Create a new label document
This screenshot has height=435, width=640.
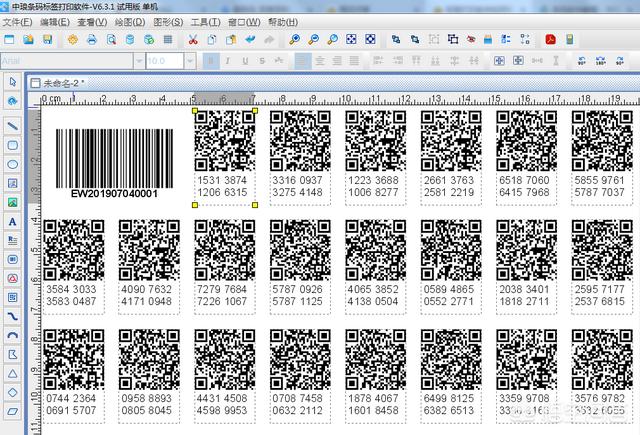[9, 40]
